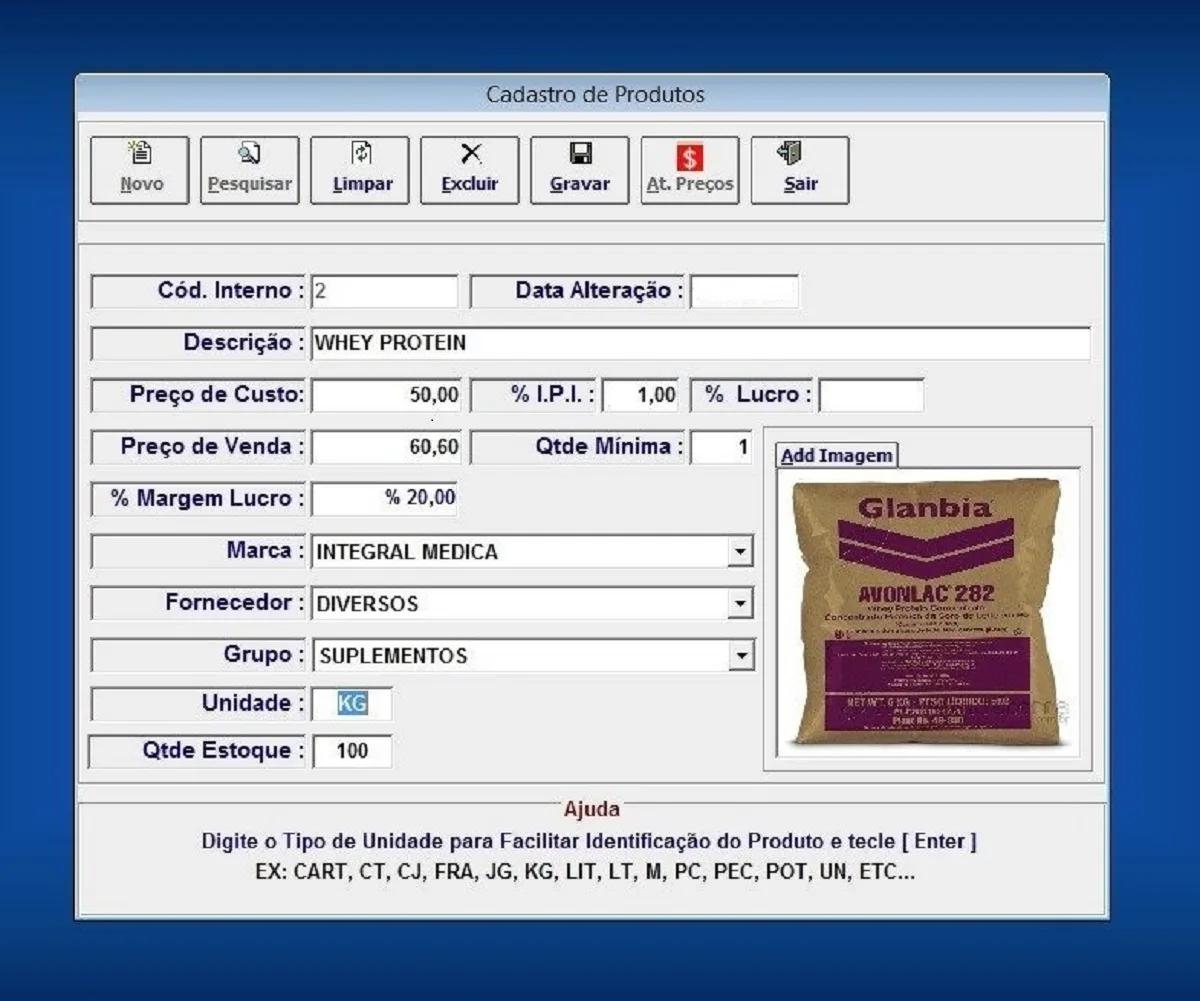Select the Preço de Venda field
The width and height of the screenshot is (1200, 1001).
point(386,447)
